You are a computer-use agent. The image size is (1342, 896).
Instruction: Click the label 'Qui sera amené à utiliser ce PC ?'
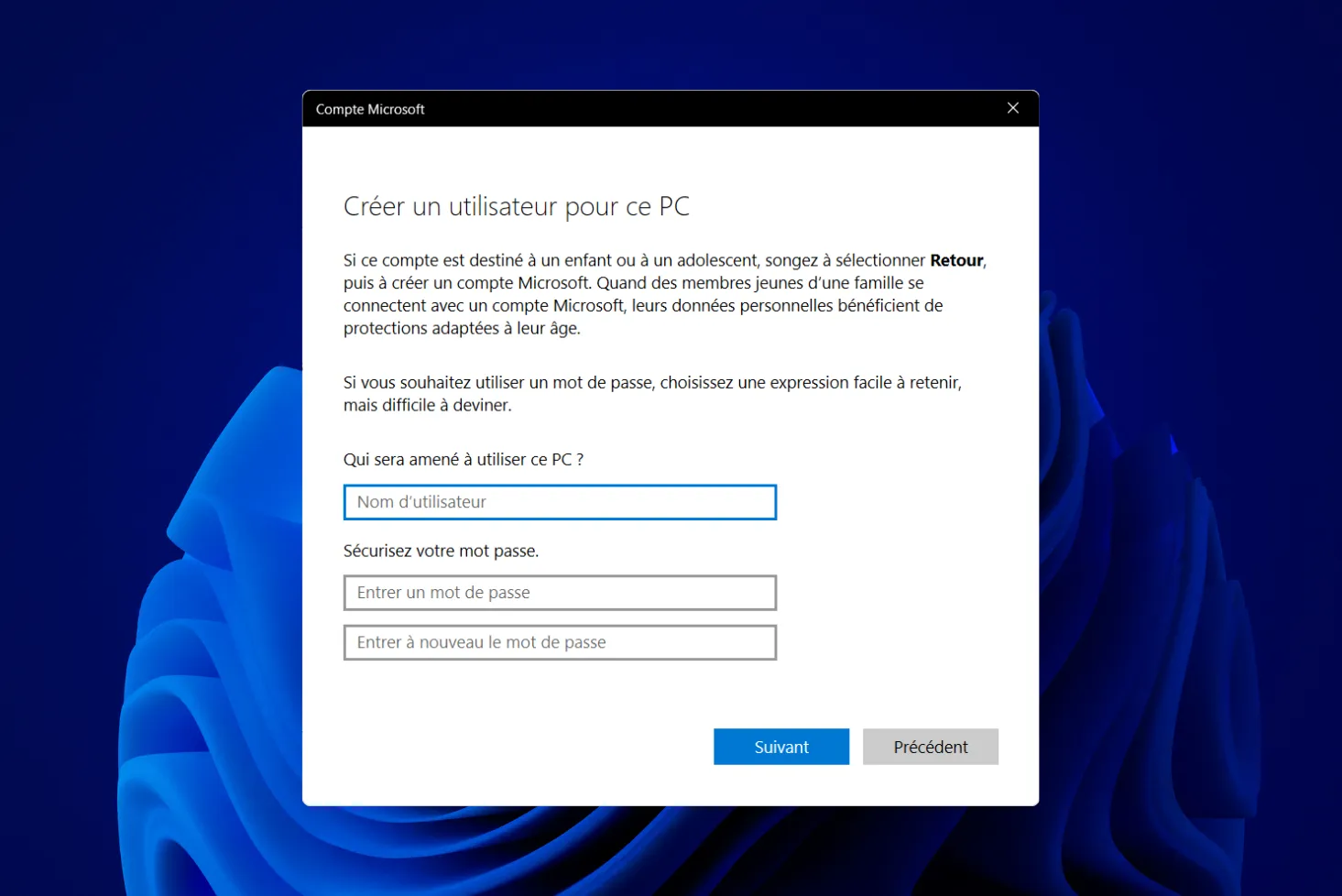(463, 460)
